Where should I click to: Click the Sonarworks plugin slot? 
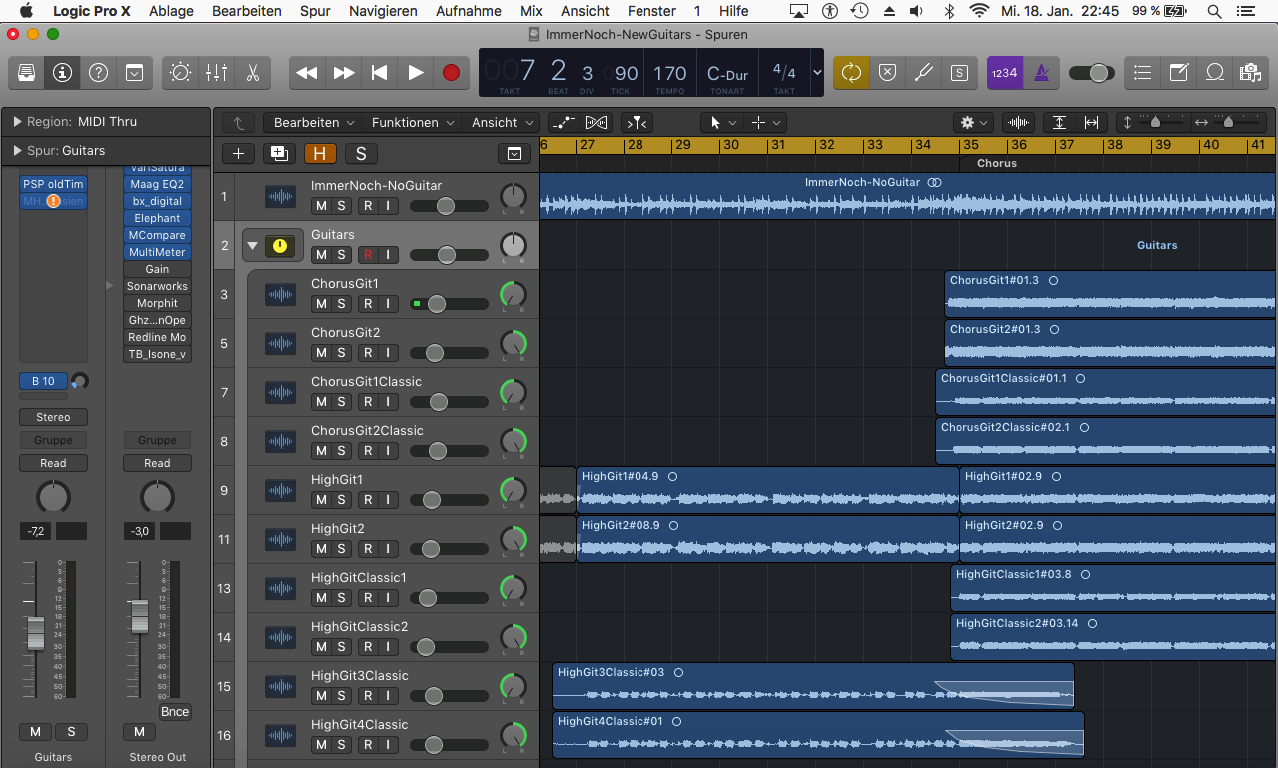157,286
